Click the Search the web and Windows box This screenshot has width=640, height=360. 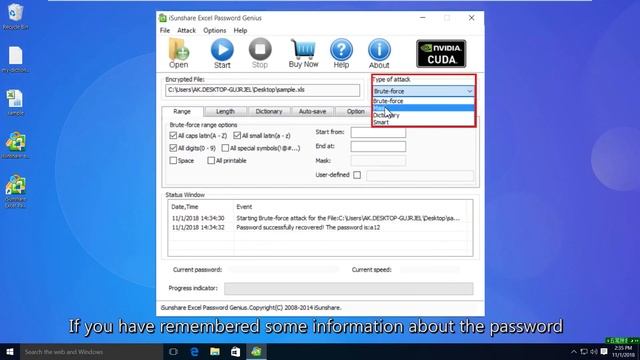91,351
